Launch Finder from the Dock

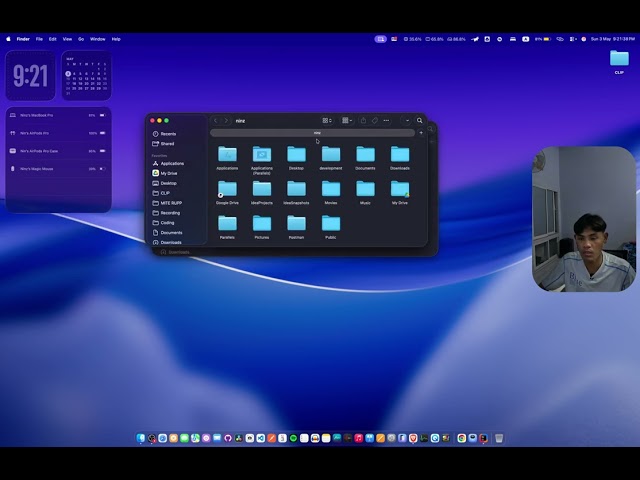[x=141, y=438]
